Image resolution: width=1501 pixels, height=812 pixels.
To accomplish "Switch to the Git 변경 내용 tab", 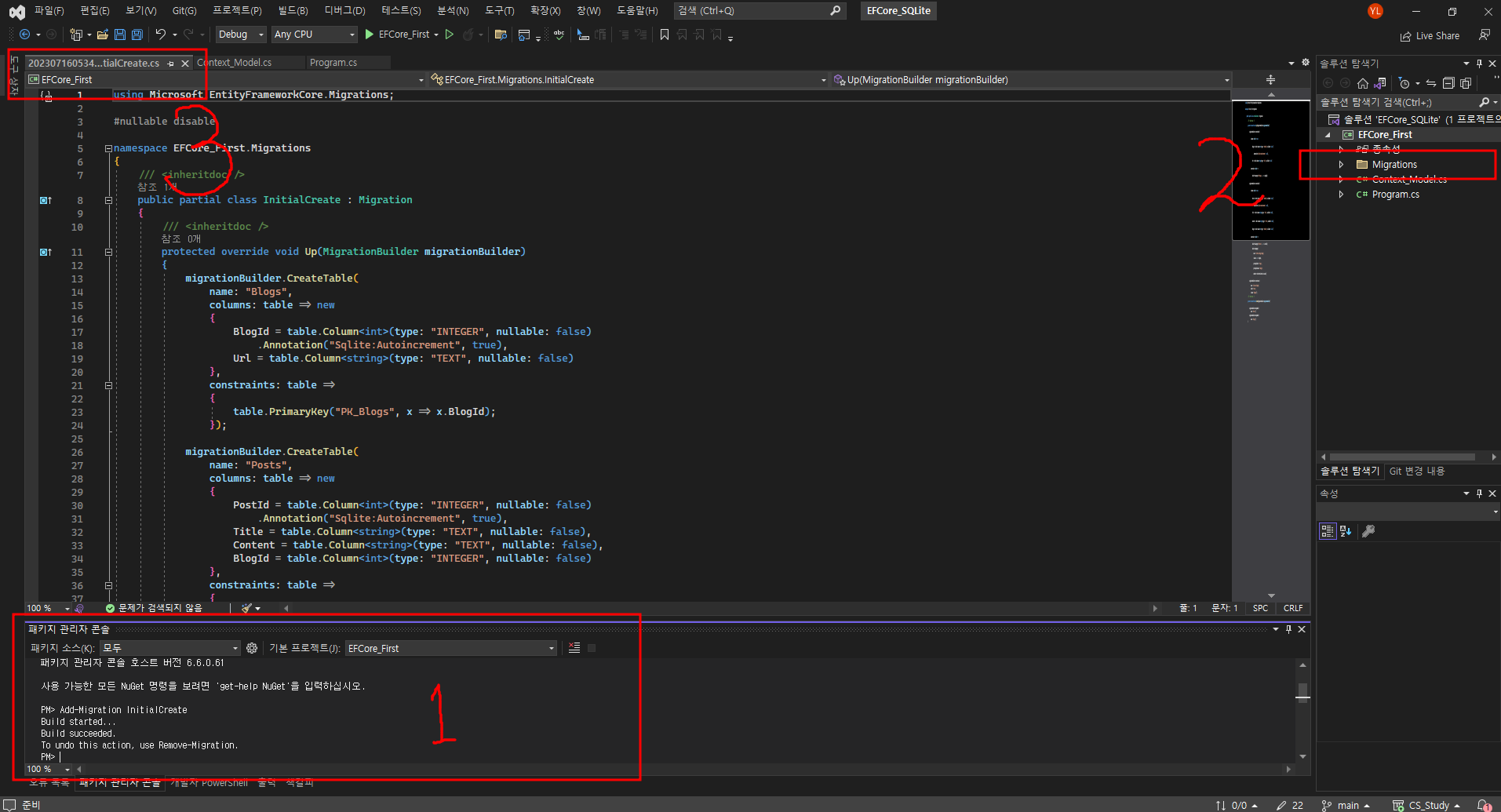I will coord(1417,471).
